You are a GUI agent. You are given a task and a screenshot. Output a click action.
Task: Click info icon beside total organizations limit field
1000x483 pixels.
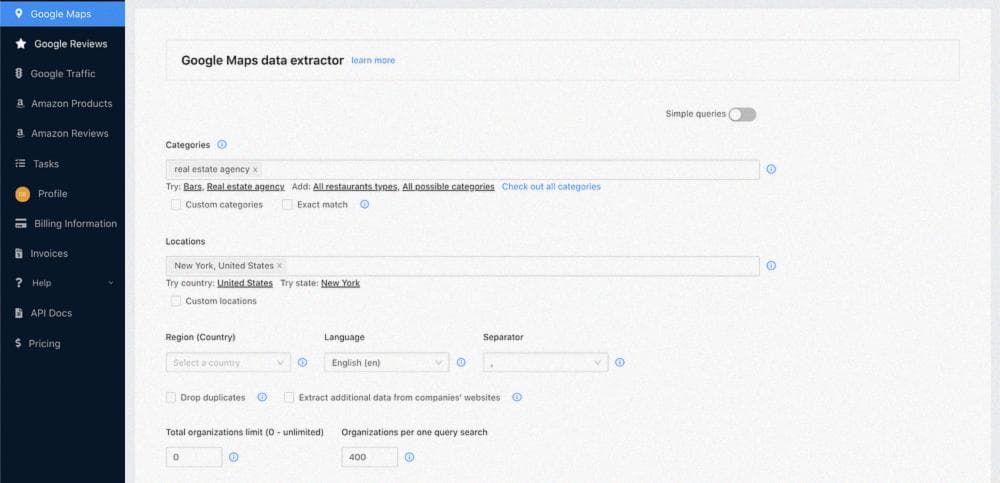[233, 457]
